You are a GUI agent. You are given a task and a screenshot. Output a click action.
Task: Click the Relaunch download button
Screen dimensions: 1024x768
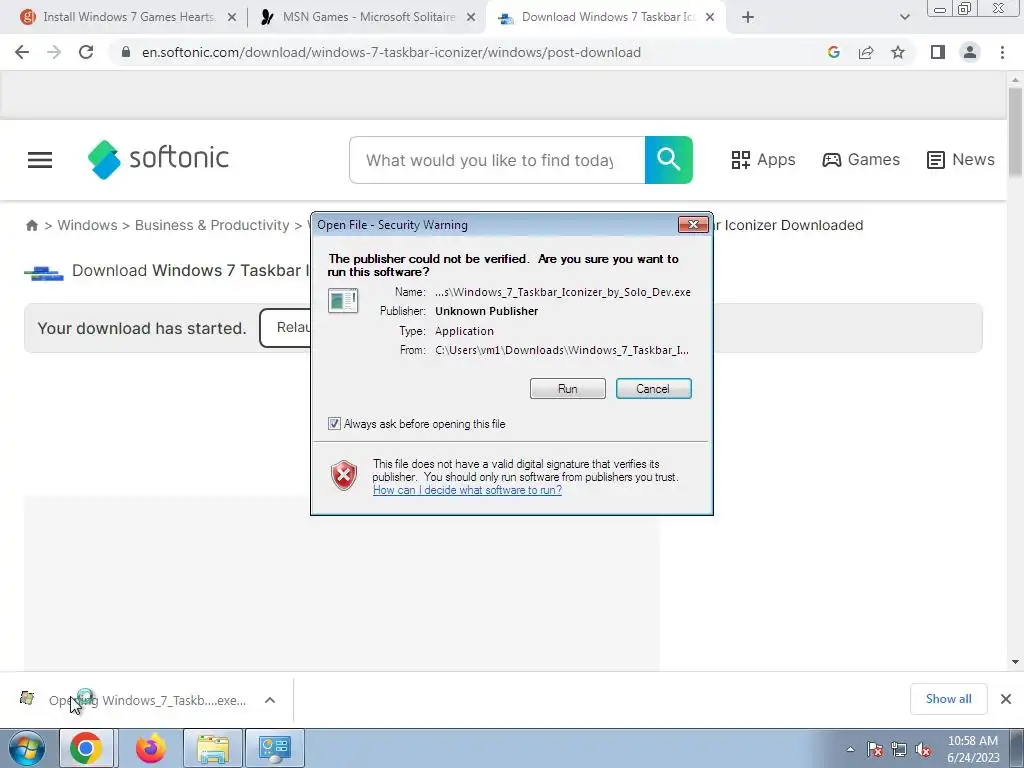(285, 328)
